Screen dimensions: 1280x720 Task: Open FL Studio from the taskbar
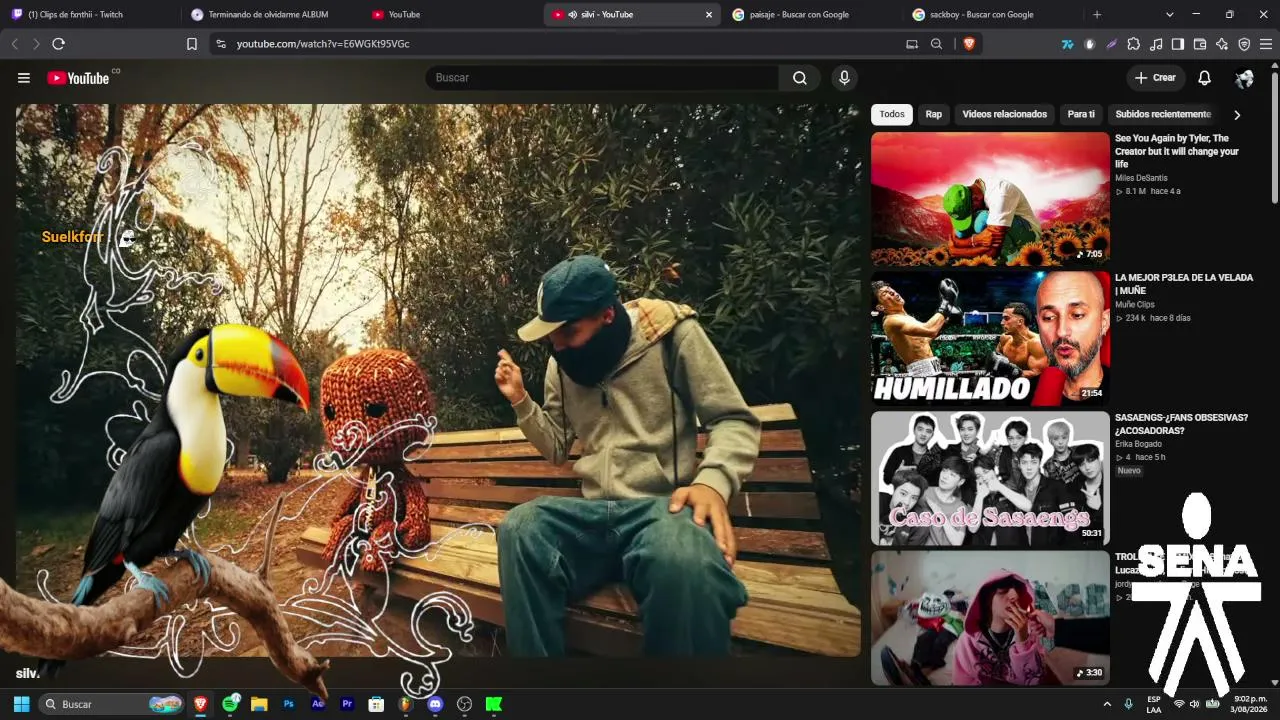[405, 704]
